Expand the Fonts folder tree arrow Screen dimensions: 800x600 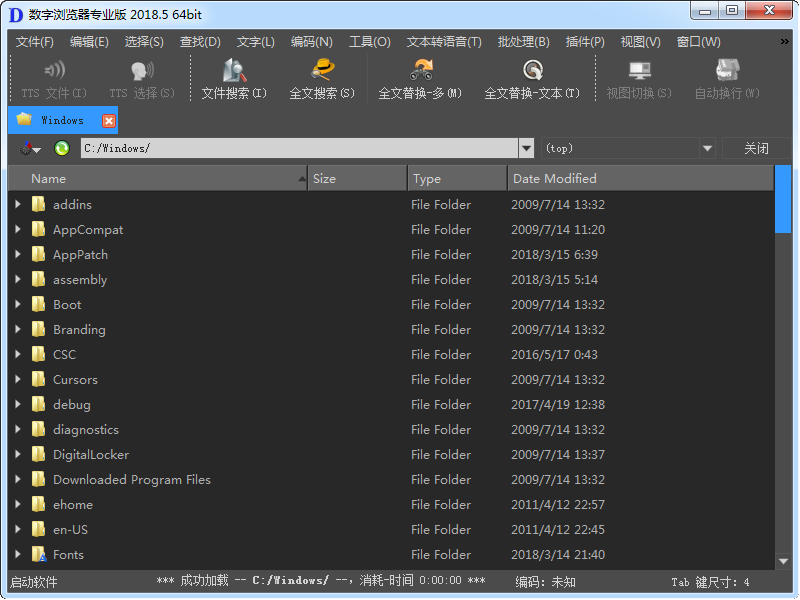click(x=18, y=554)
